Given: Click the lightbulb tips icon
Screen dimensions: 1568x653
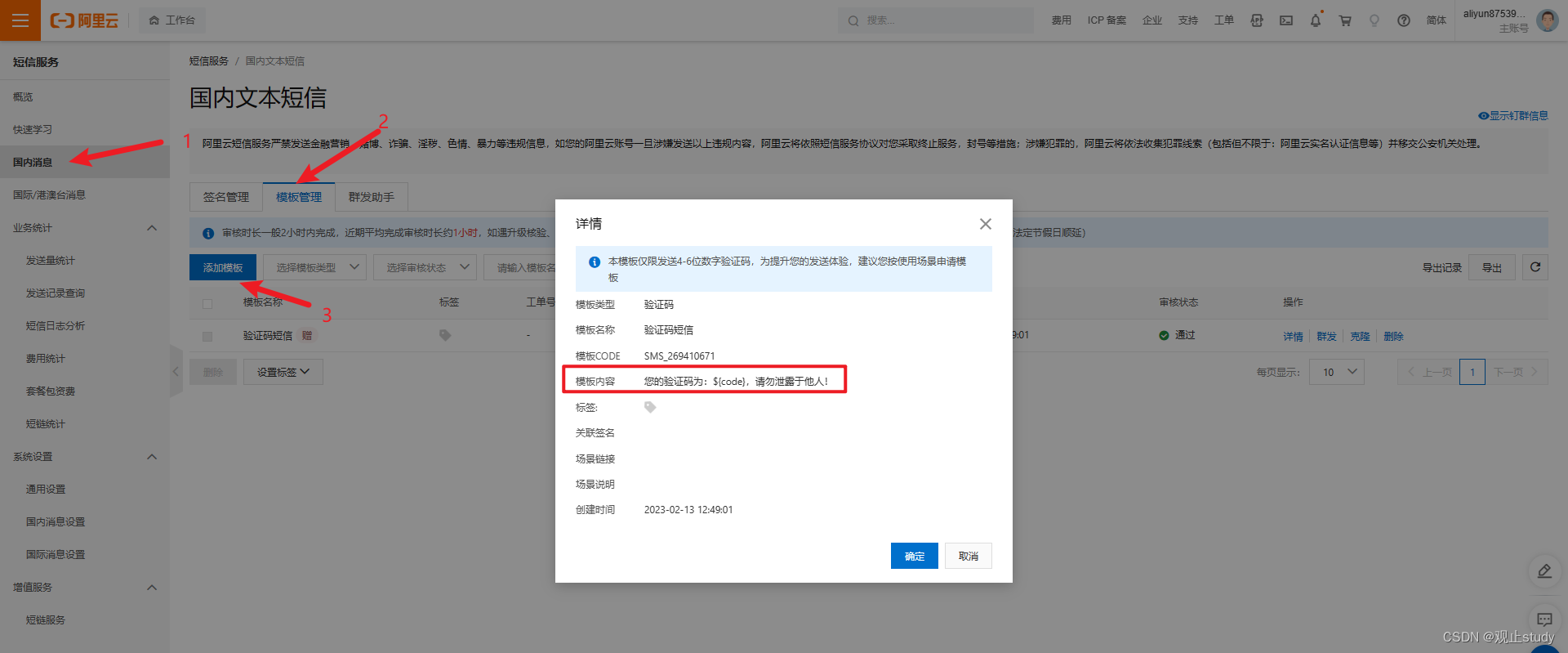Looking at the screenshot, I should click(1374, 20).
